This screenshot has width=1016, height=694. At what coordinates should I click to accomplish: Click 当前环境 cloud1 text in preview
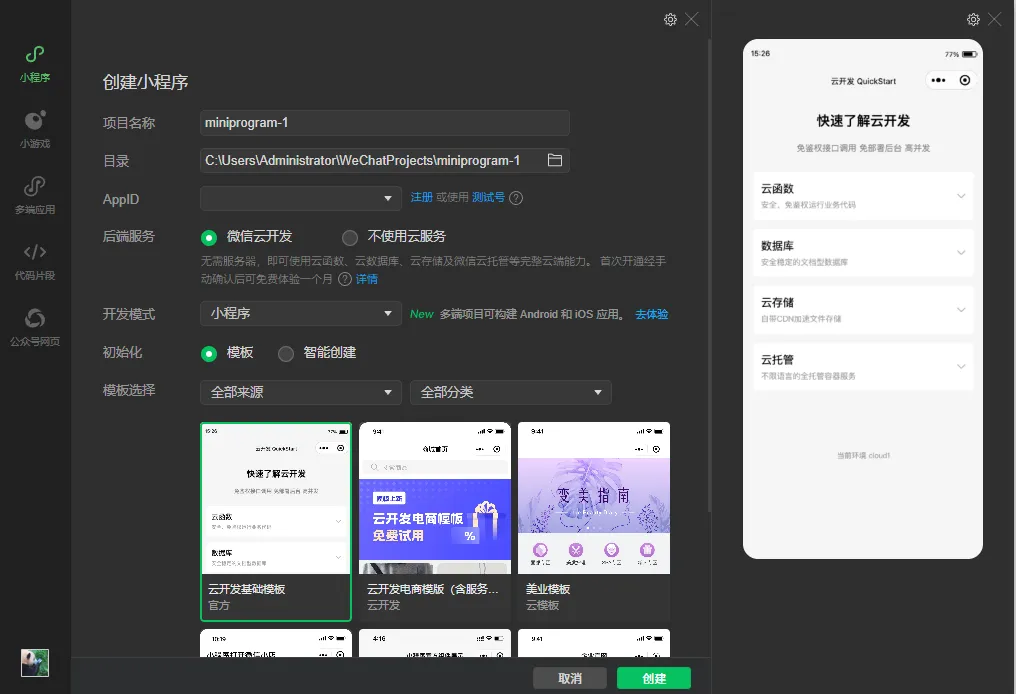(863, 456)
